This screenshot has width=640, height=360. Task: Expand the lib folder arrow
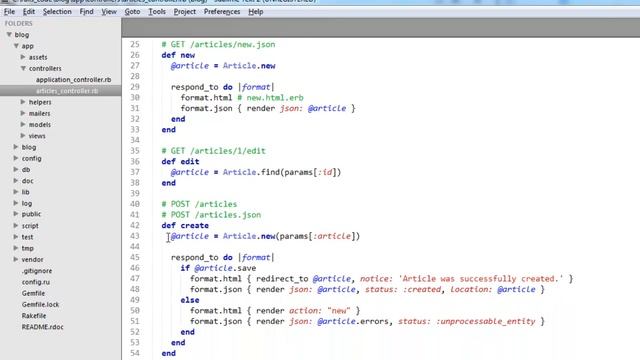click(16, 192)
